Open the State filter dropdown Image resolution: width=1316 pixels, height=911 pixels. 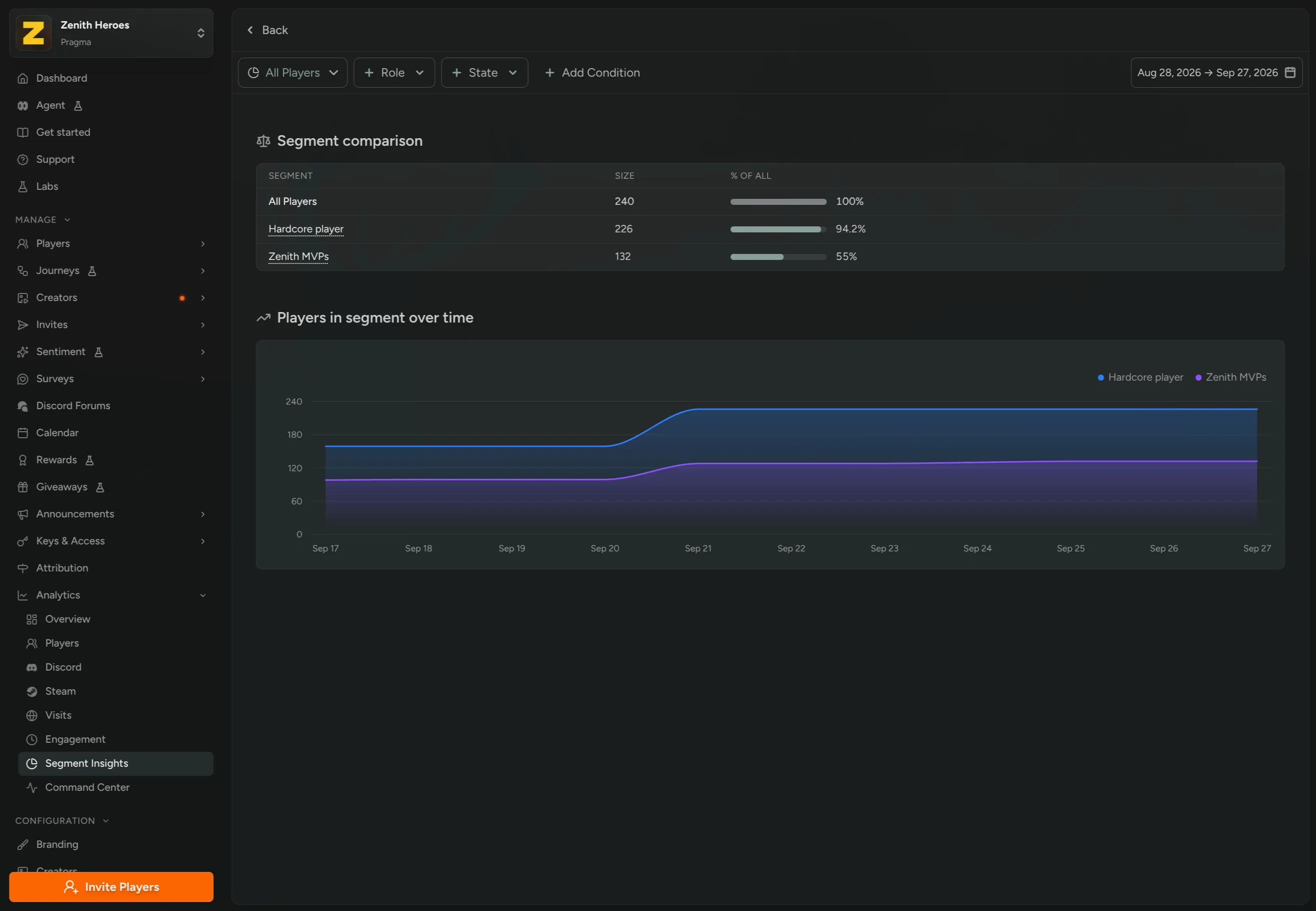(484, 73)
